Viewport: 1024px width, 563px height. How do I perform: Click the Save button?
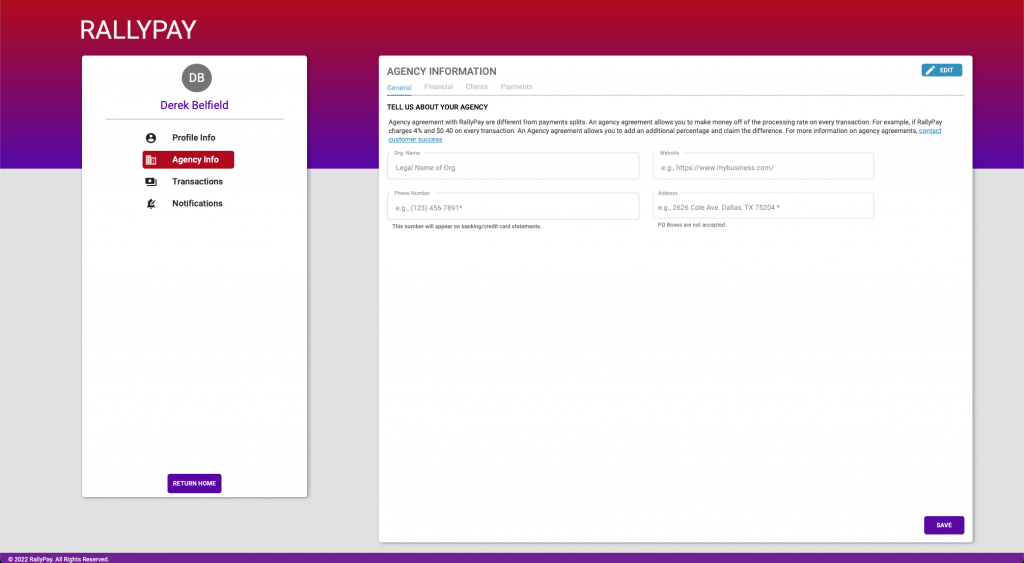944,525
